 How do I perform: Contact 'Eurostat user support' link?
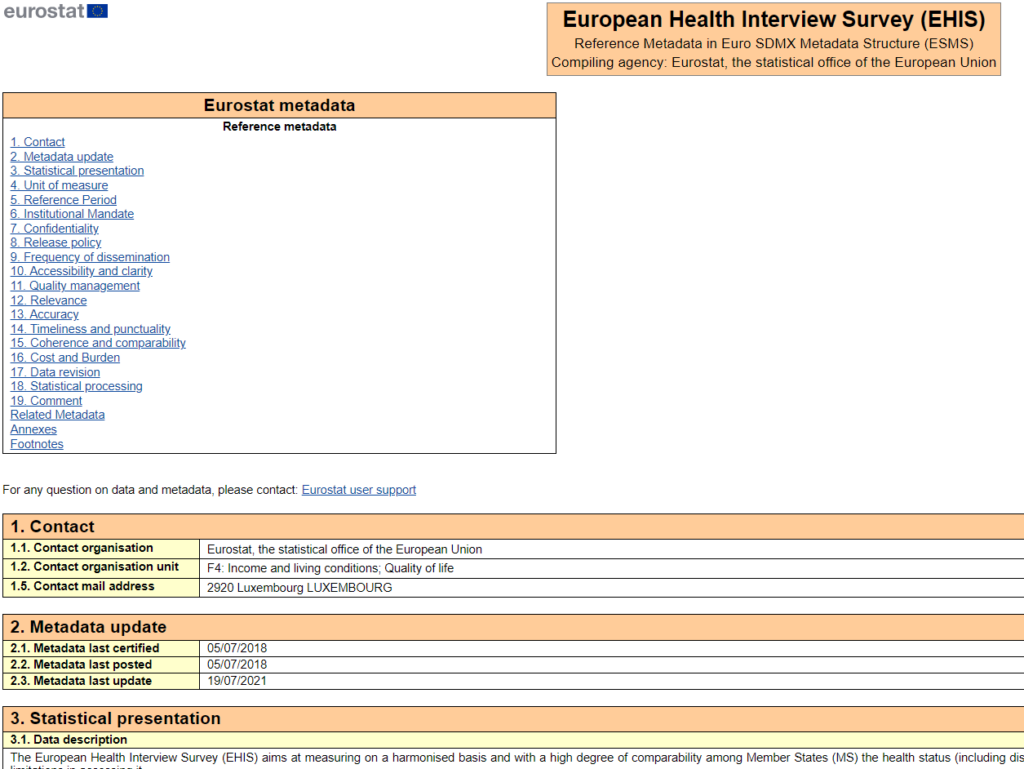pos(359,490)
